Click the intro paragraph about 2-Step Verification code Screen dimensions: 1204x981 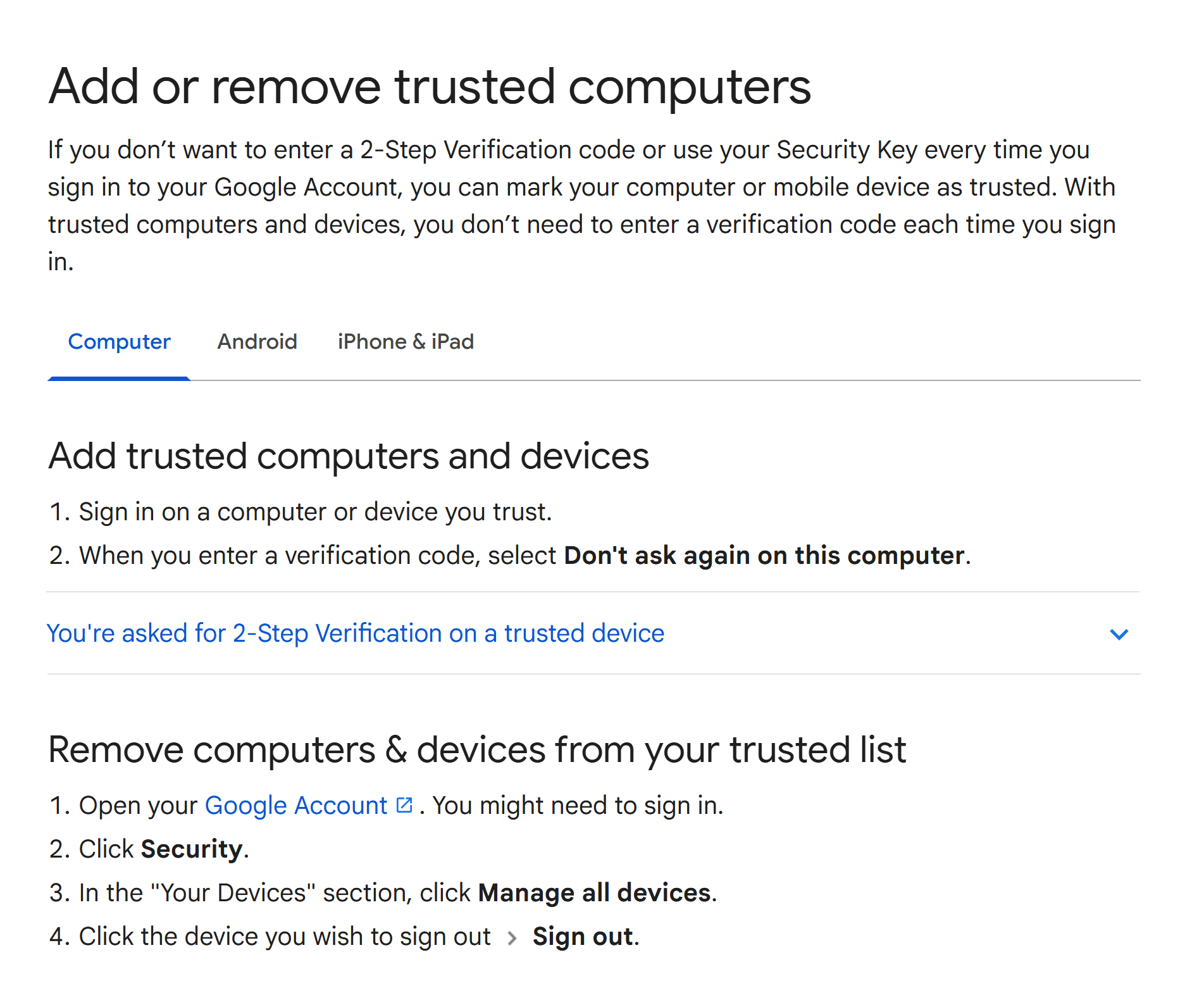click(582, 206)
